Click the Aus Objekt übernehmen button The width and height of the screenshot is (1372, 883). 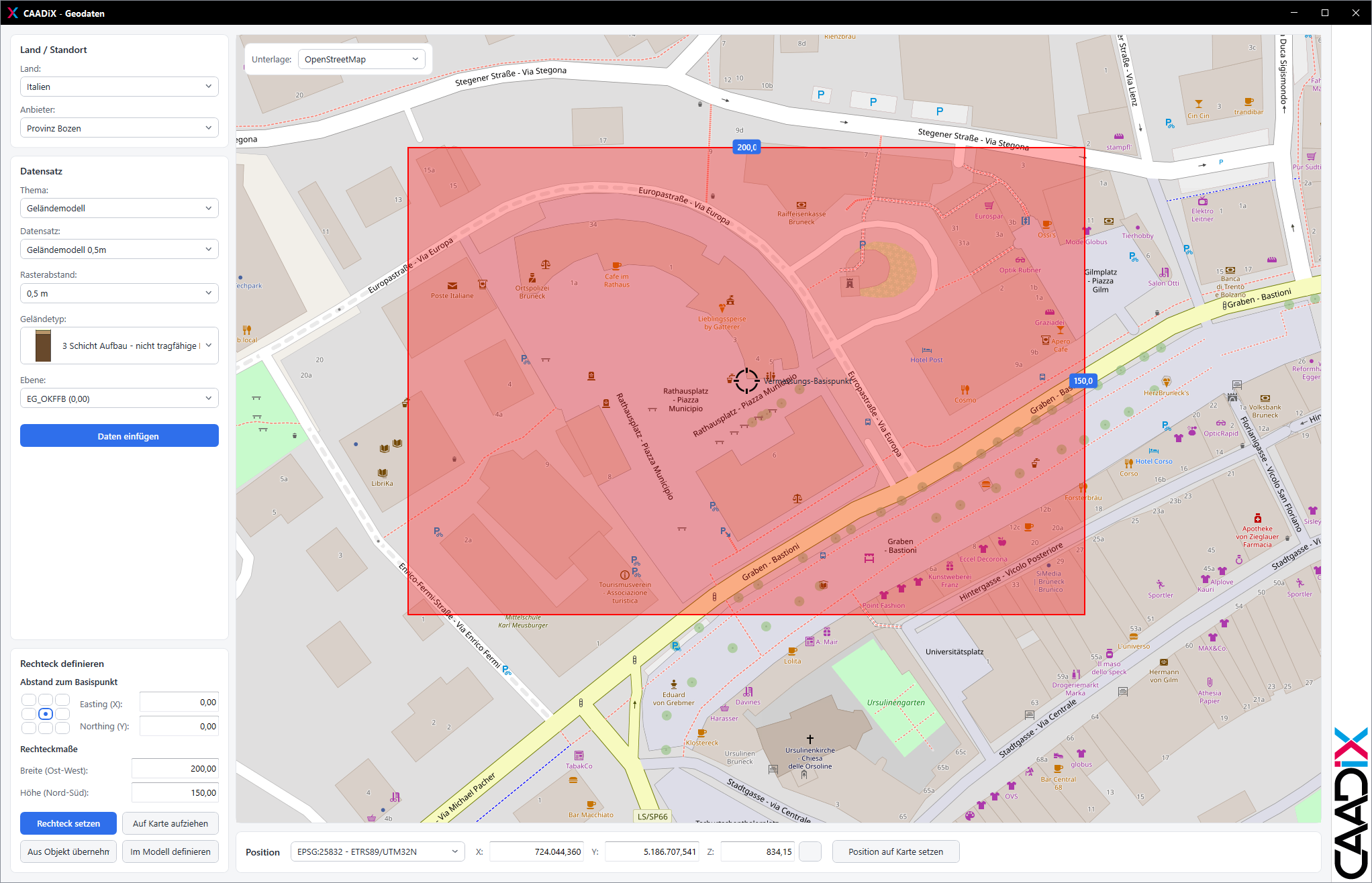[68, 851]
